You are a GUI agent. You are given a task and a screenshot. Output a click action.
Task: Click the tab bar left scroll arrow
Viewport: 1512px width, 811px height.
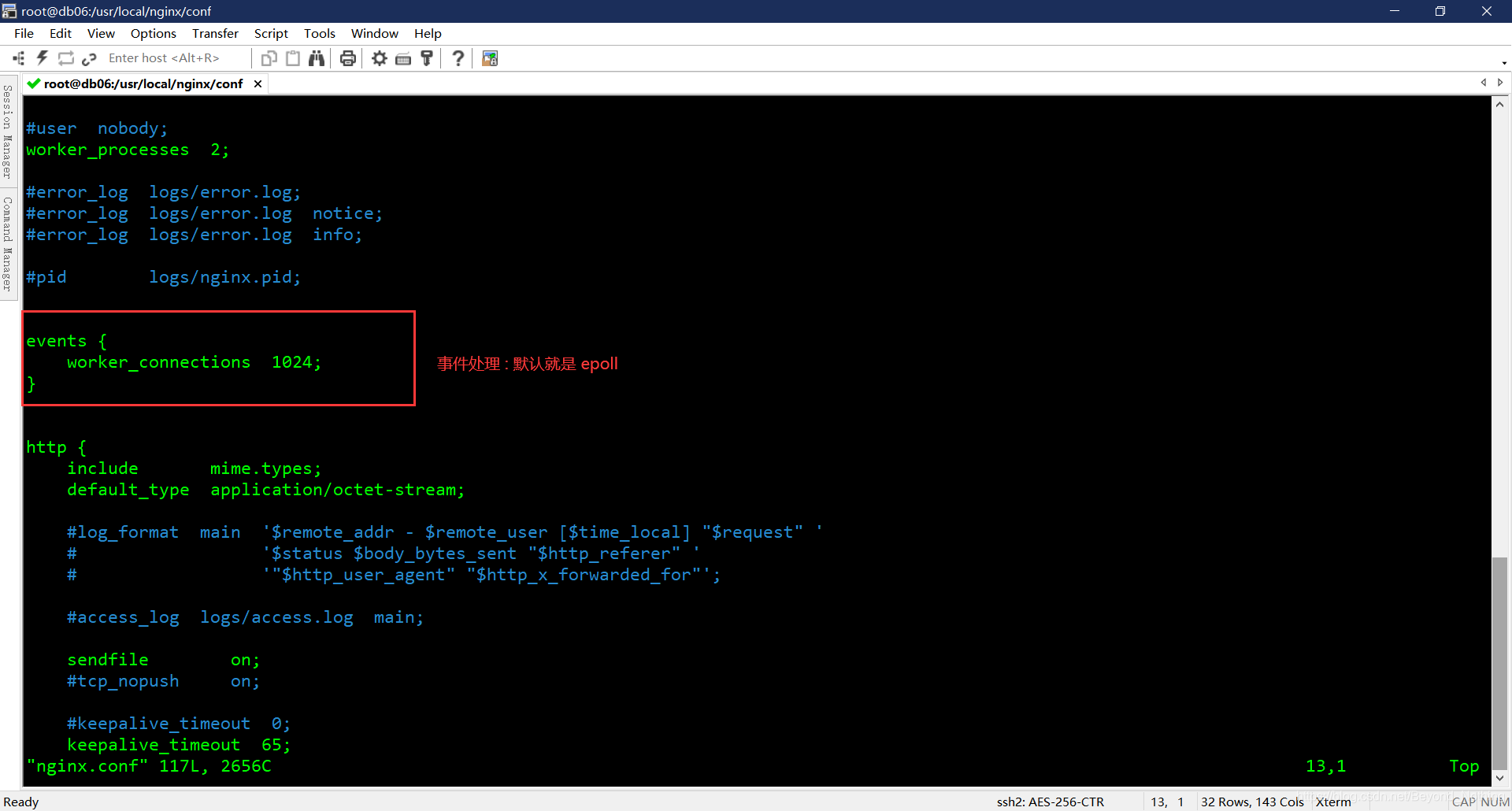(x=1484, y=83)
